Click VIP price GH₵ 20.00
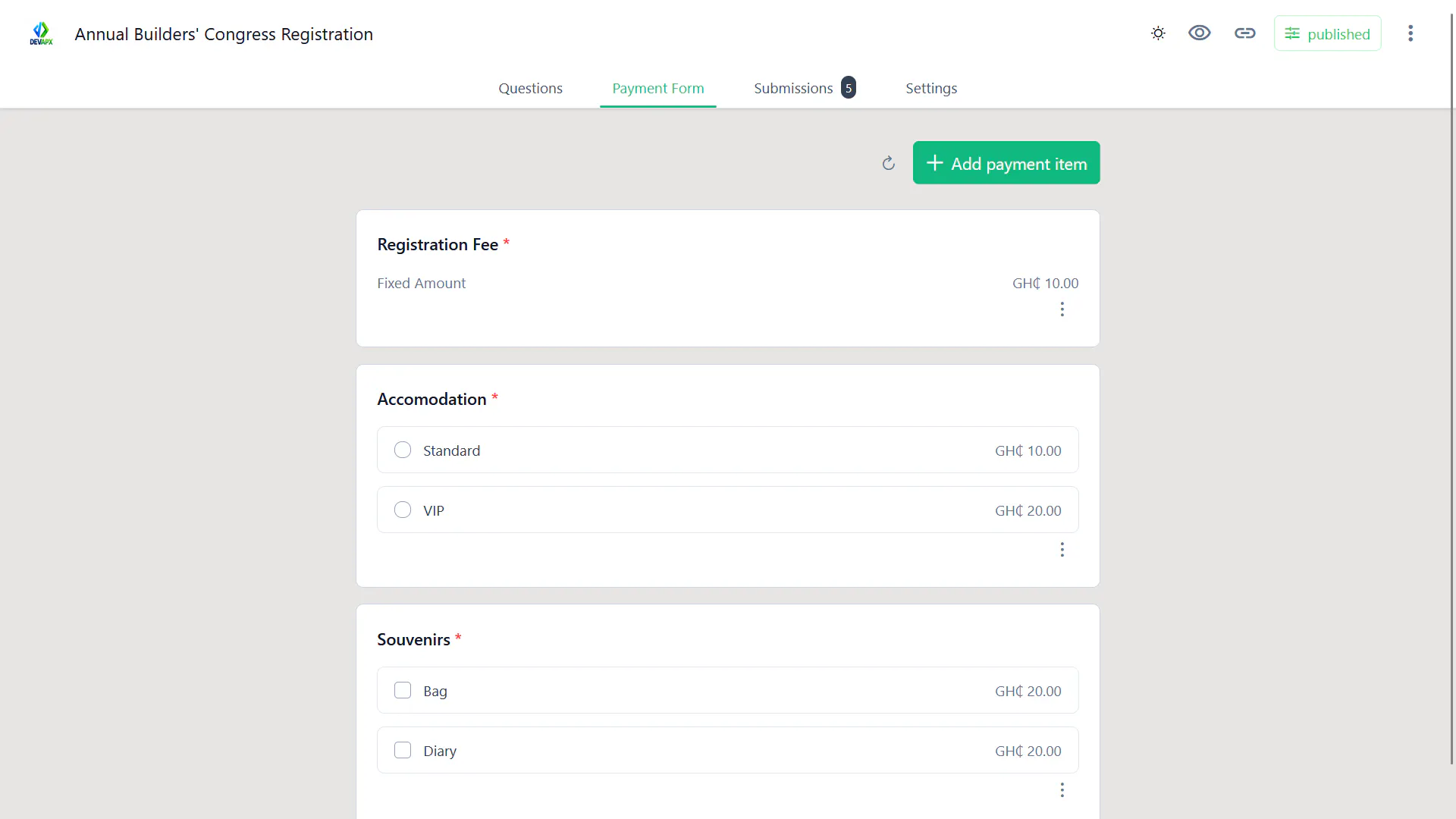 [1028, 510]
